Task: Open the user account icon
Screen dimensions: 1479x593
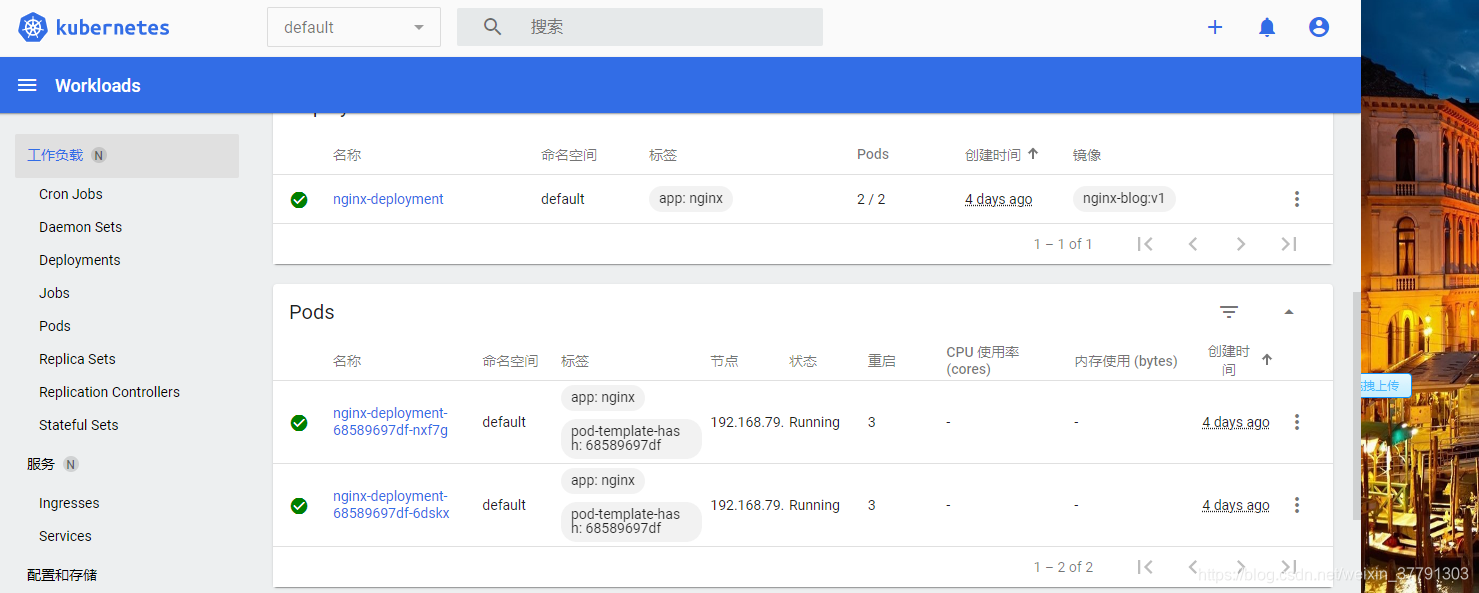Action: click(x=1319, y=27)
